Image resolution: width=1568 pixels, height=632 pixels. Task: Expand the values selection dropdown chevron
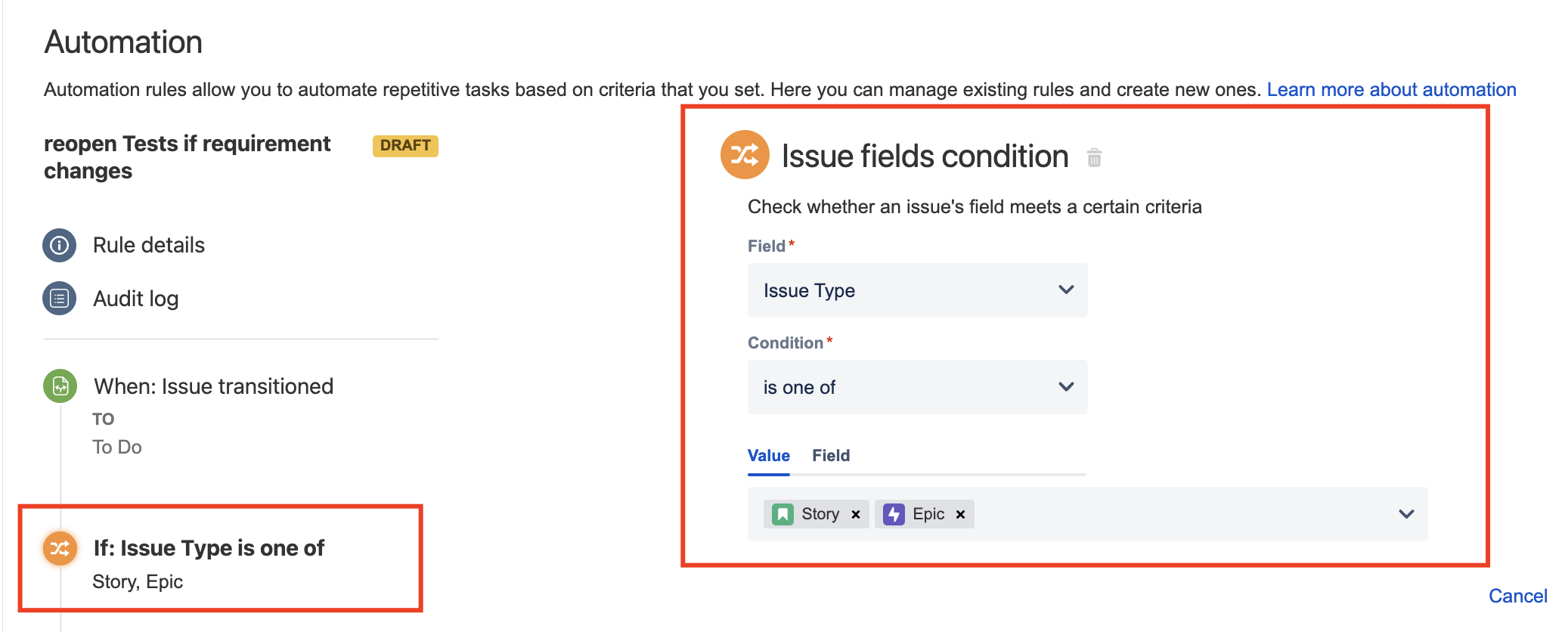coord(1406,514)
